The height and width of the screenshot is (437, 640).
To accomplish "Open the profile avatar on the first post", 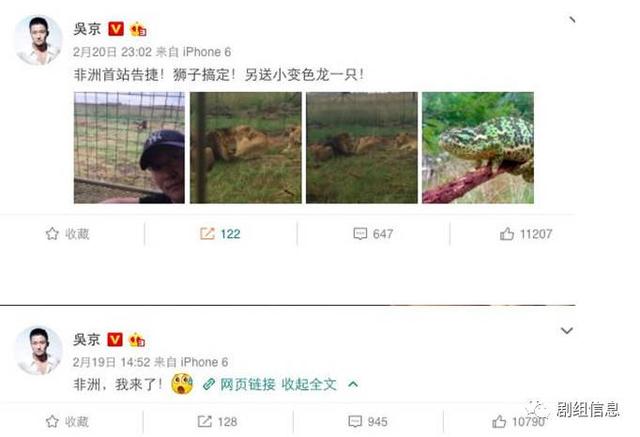I will coord(38,40).
